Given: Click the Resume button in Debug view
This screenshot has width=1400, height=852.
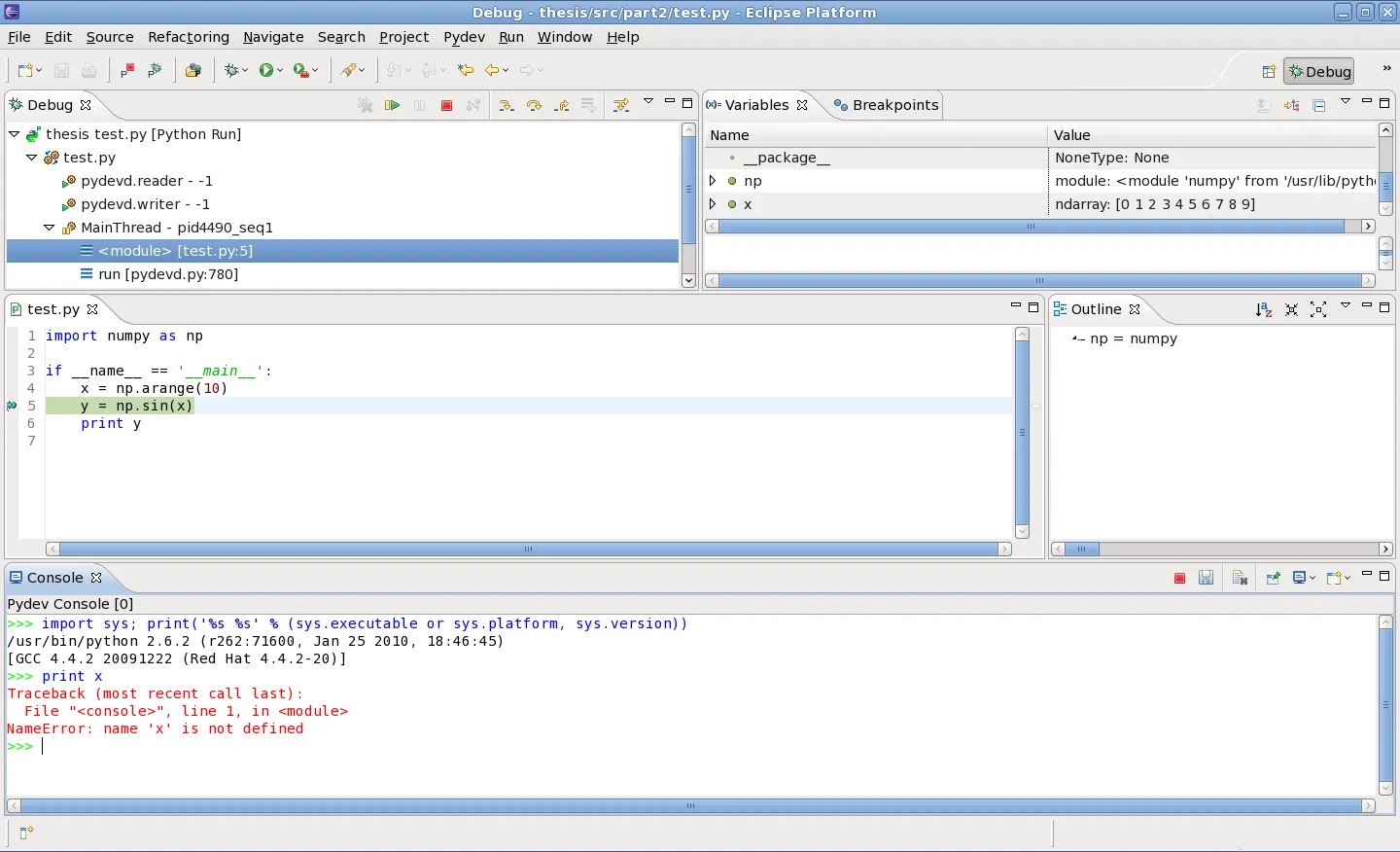Looking at the screenshot, I should coord(393,105).
